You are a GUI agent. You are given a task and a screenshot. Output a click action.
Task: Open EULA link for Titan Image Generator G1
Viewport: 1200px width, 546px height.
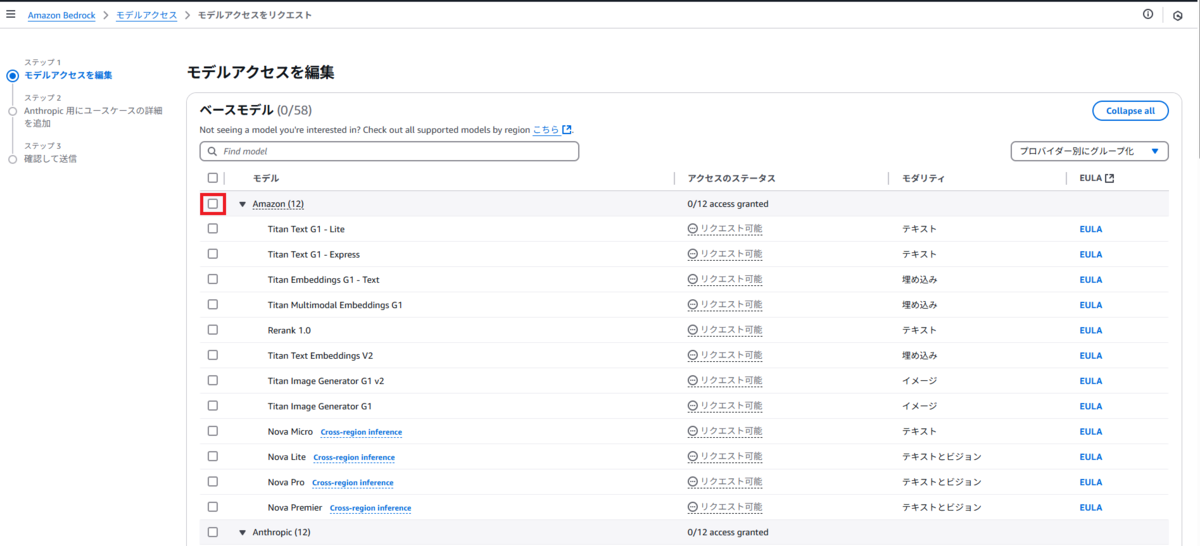(1090, 406)
